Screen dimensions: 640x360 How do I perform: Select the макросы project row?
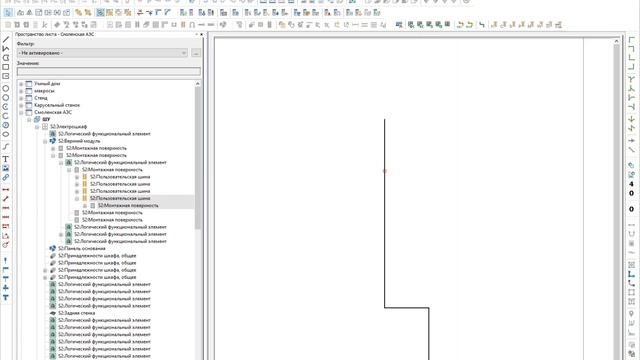(44, 91)
